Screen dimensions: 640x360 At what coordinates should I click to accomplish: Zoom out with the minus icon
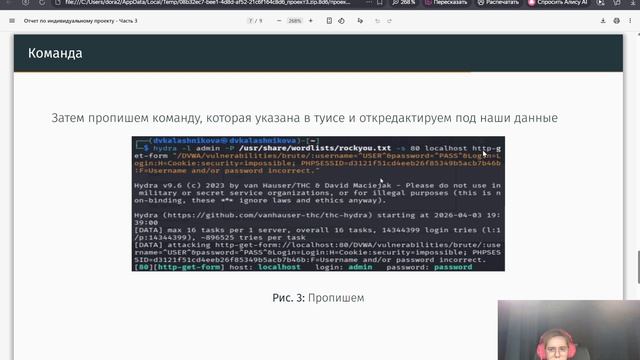[279, 21]
